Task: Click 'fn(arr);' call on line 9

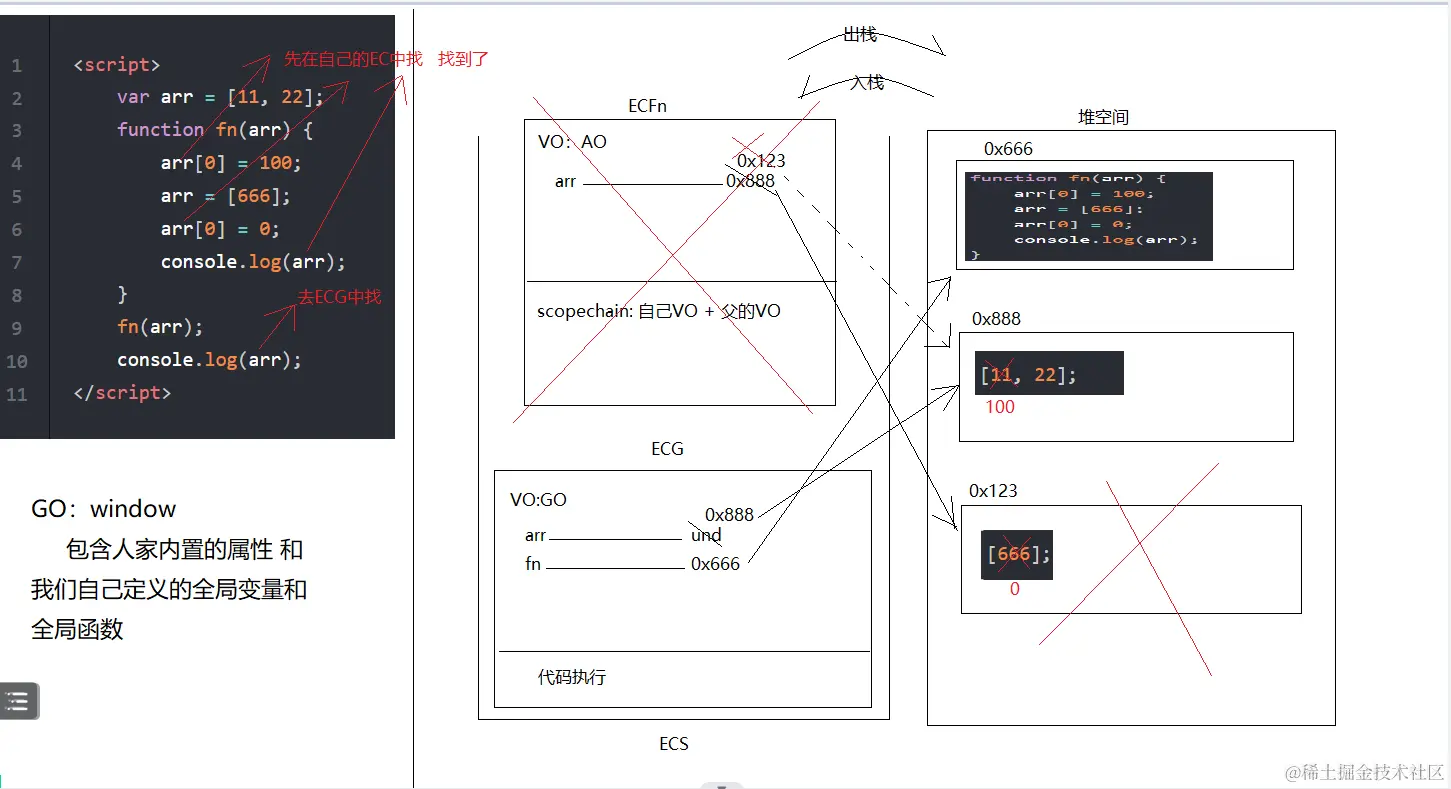Action: (x=160, y=327)
